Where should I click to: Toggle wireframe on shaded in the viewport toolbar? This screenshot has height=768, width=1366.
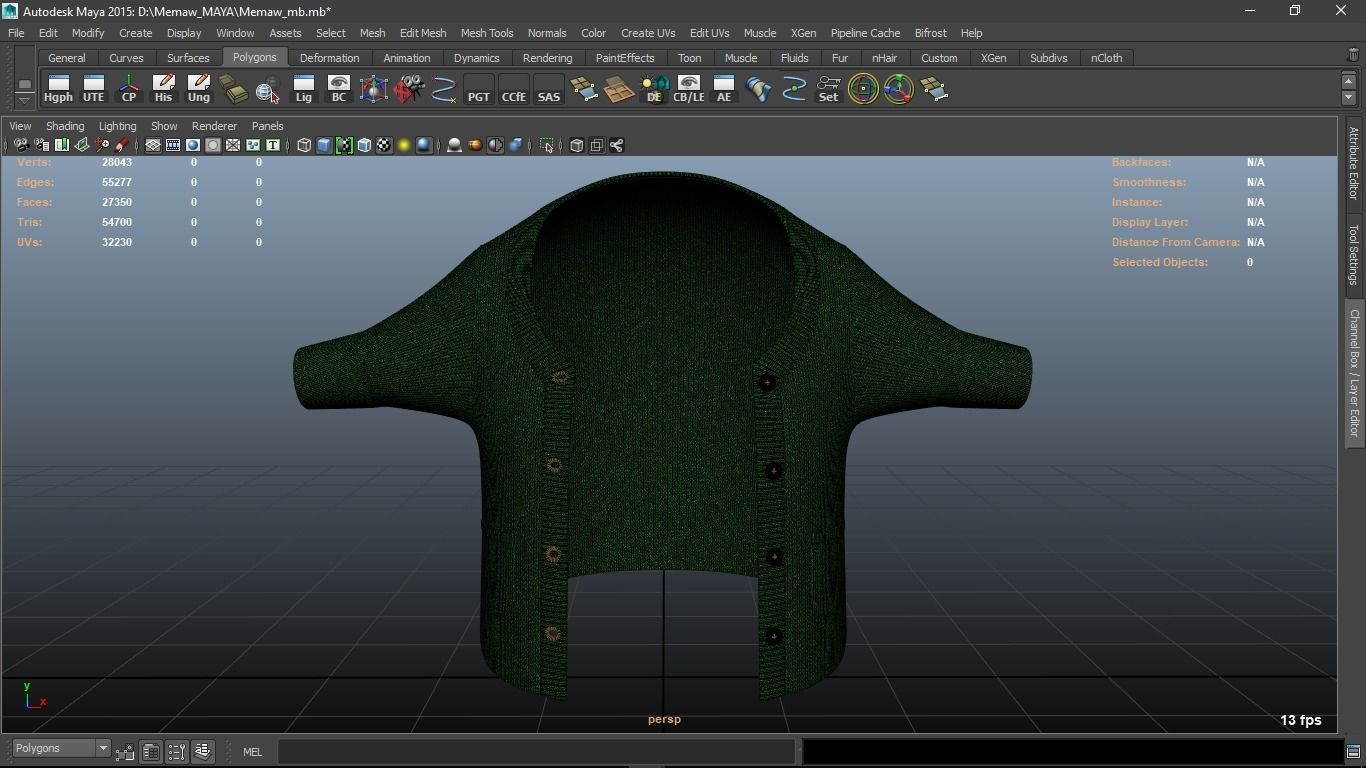click(364, 145)
